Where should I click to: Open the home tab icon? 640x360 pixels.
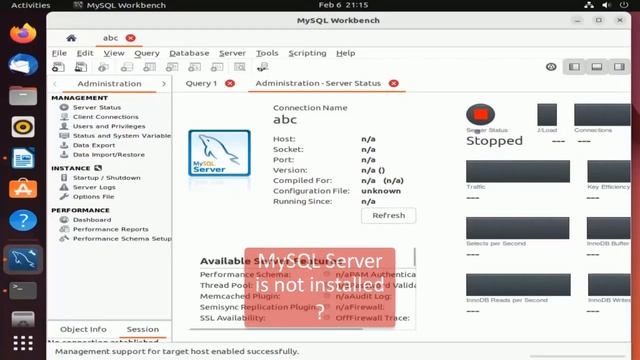[x=71, y=38]
